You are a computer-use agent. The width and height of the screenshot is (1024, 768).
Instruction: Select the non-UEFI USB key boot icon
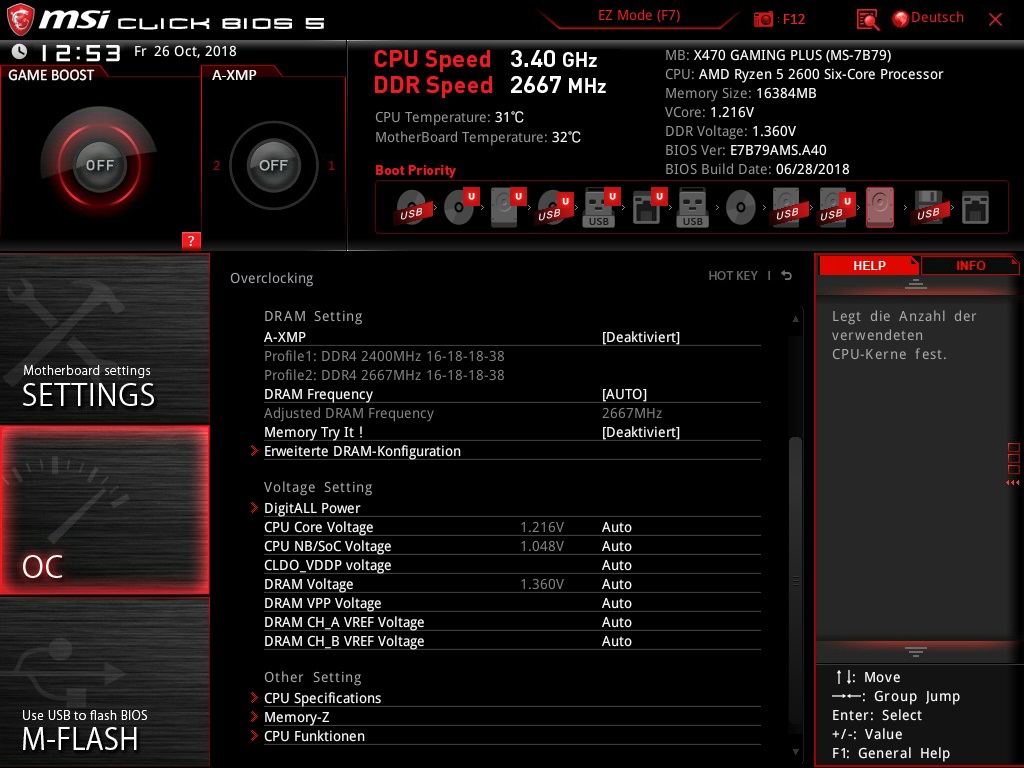(693, 208)
